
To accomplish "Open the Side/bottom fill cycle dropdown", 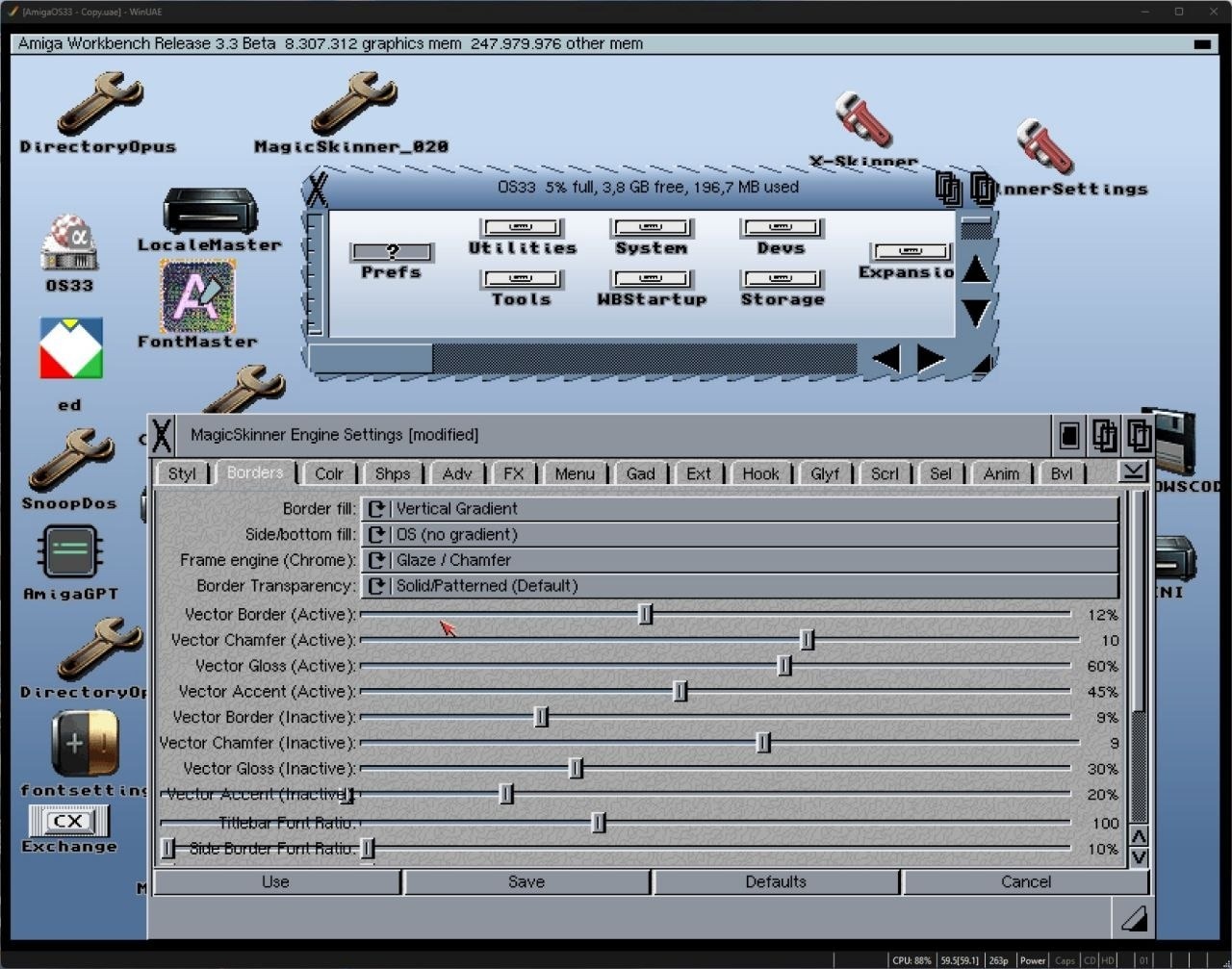I will 739,535.
